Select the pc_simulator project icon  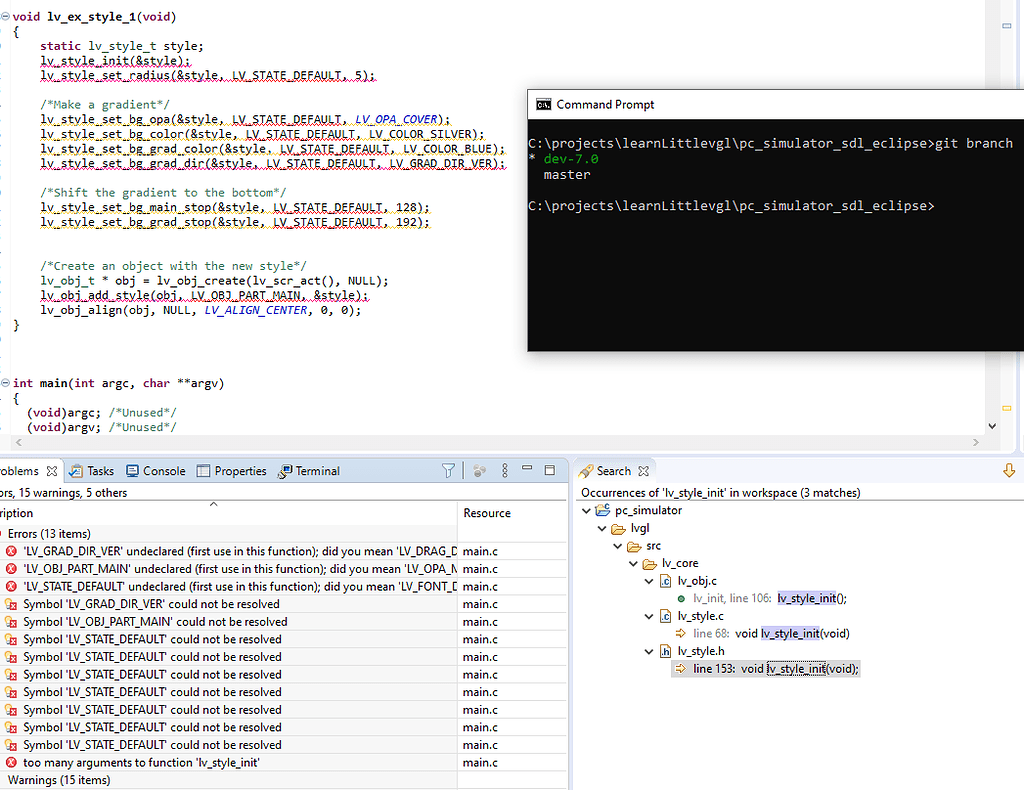603,511
